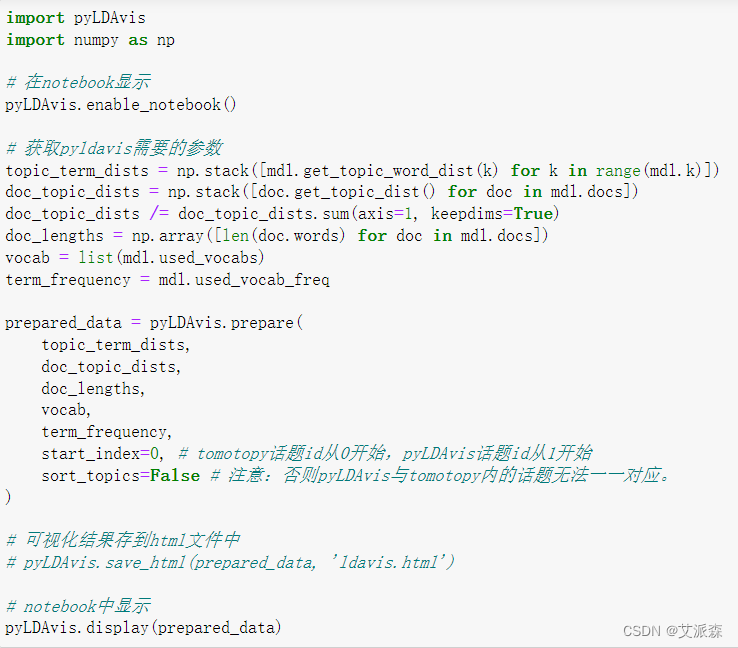
Task: Click the term_frequency assignment line
Action: pyautogui.click(x=168, y=280)
